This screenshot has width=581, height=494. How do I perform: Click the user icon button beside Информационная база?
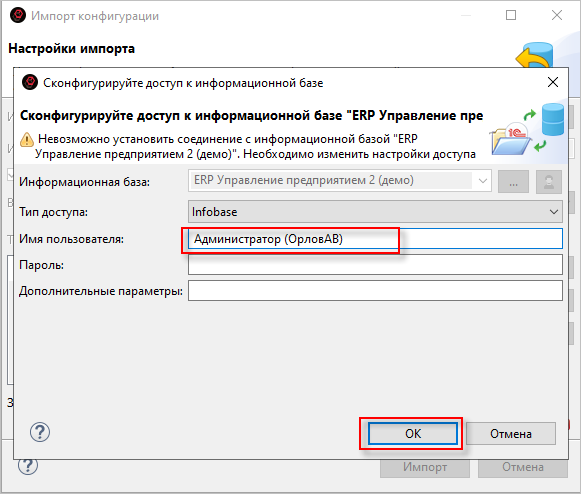pyautogui.click(x=549, y=182)
